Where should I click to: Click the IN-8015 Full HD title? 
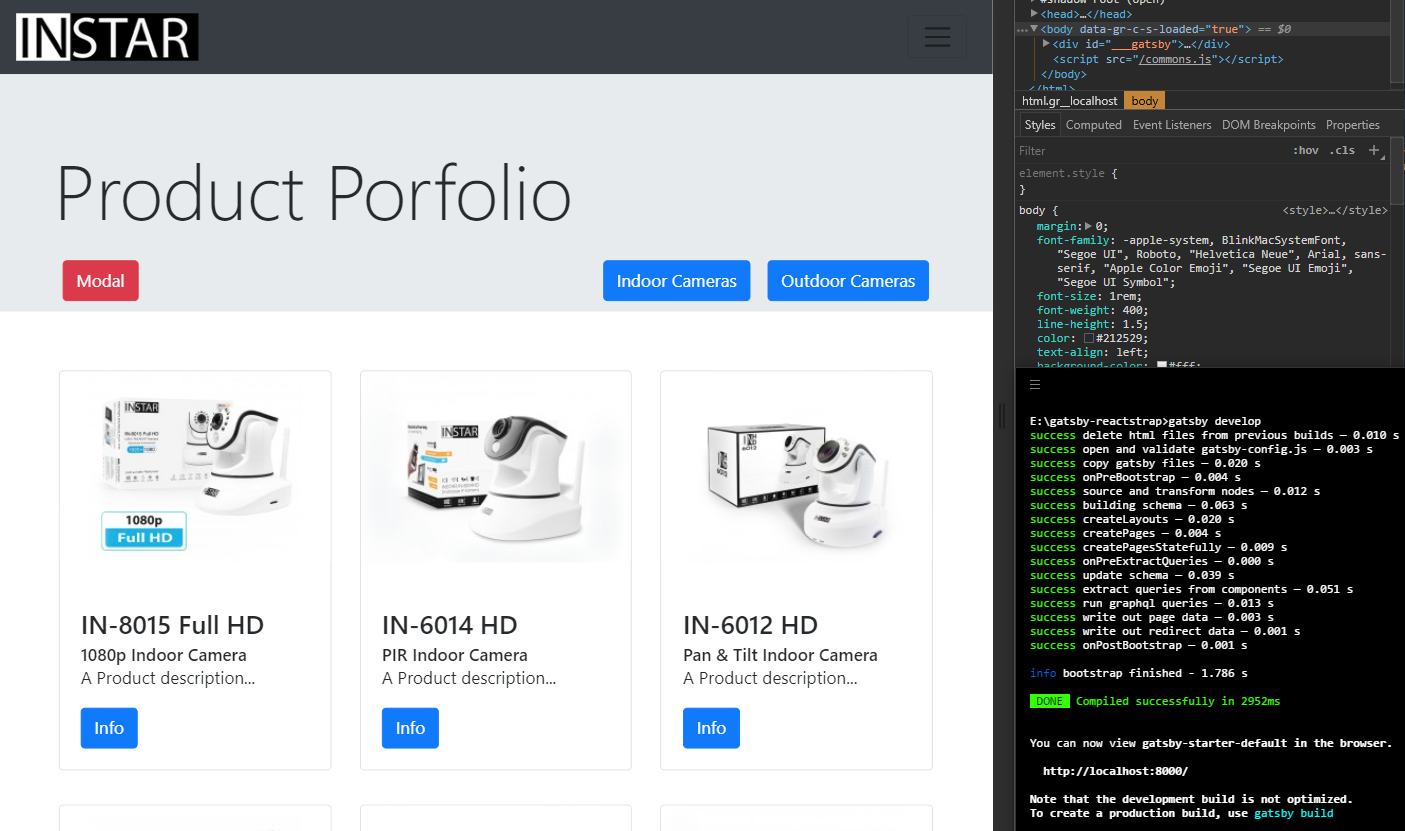point(172,626)
